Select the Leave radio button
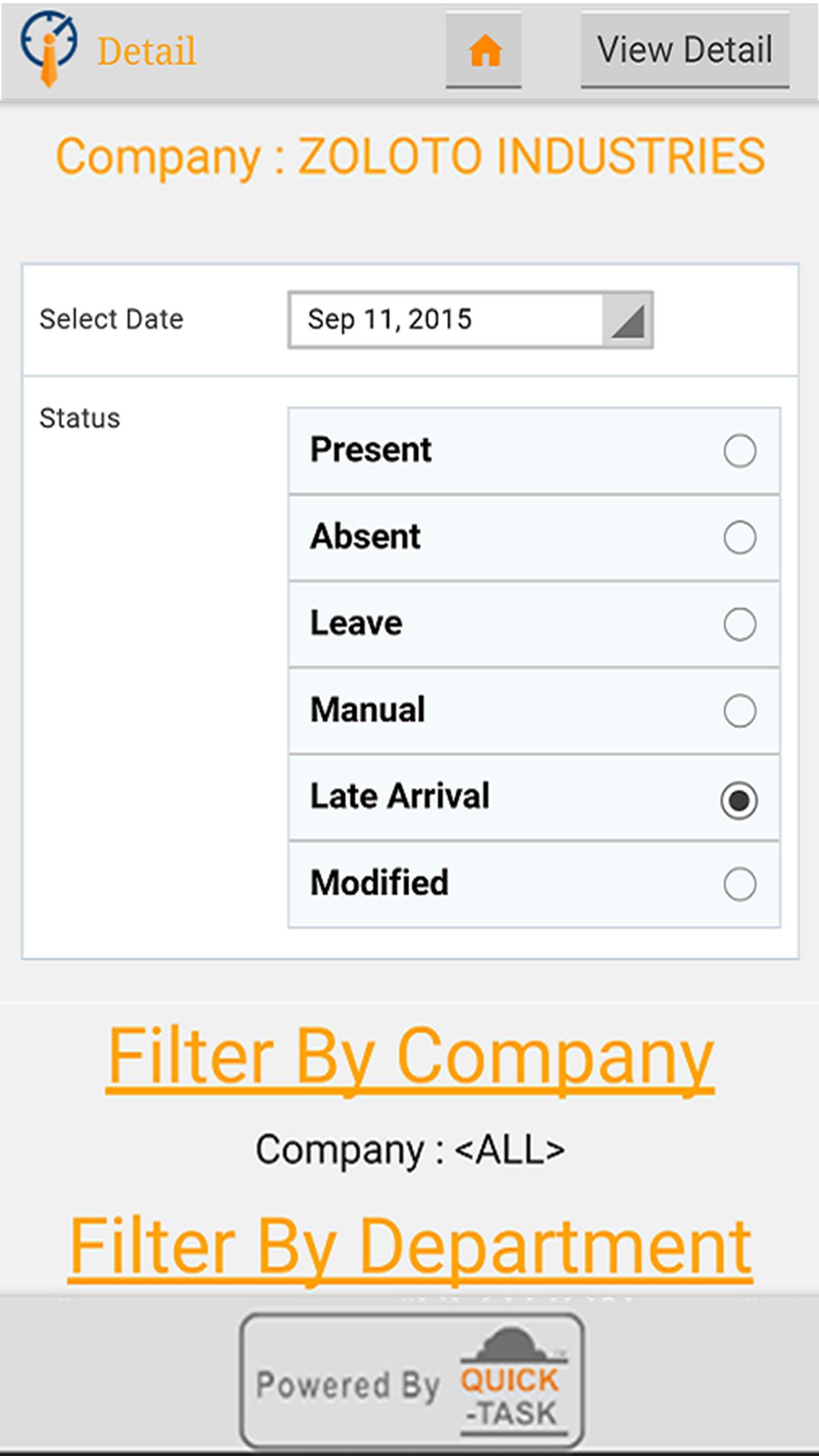Image resolution: width=819 pixels, height=1456 pixels. 739,624
